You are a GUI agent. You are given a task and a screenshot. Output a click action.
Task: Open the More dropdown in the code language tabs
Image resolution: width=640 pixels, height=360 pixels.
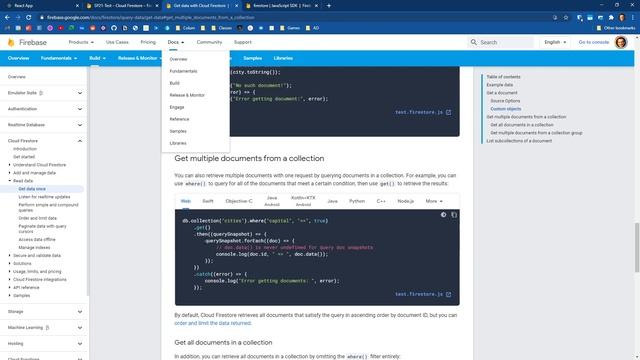tap(434, 201)
